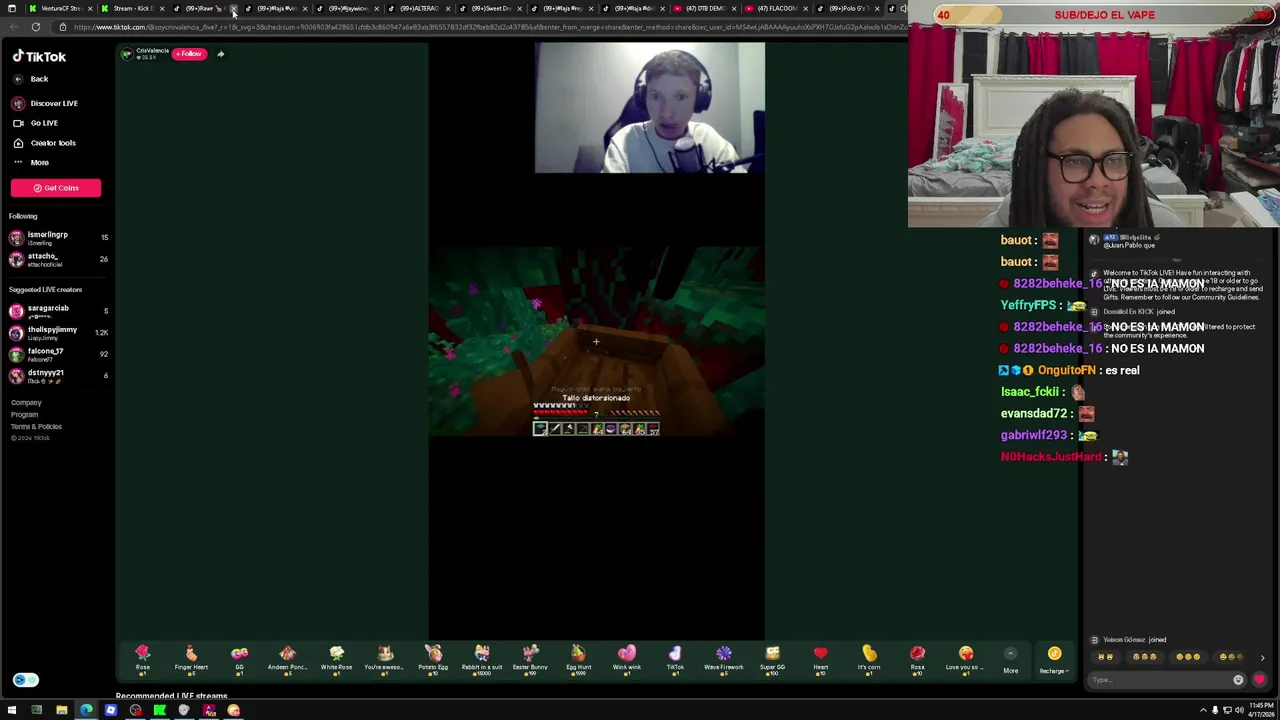The image size is (1280, 720).
Task: Go back using the Back arrow
Action: [x=30, y=79]
